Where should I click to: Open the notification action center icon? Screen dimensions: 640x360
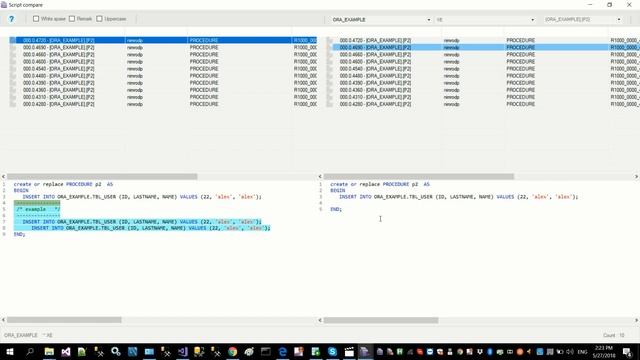pyautogui.click(x=627, y=351)
